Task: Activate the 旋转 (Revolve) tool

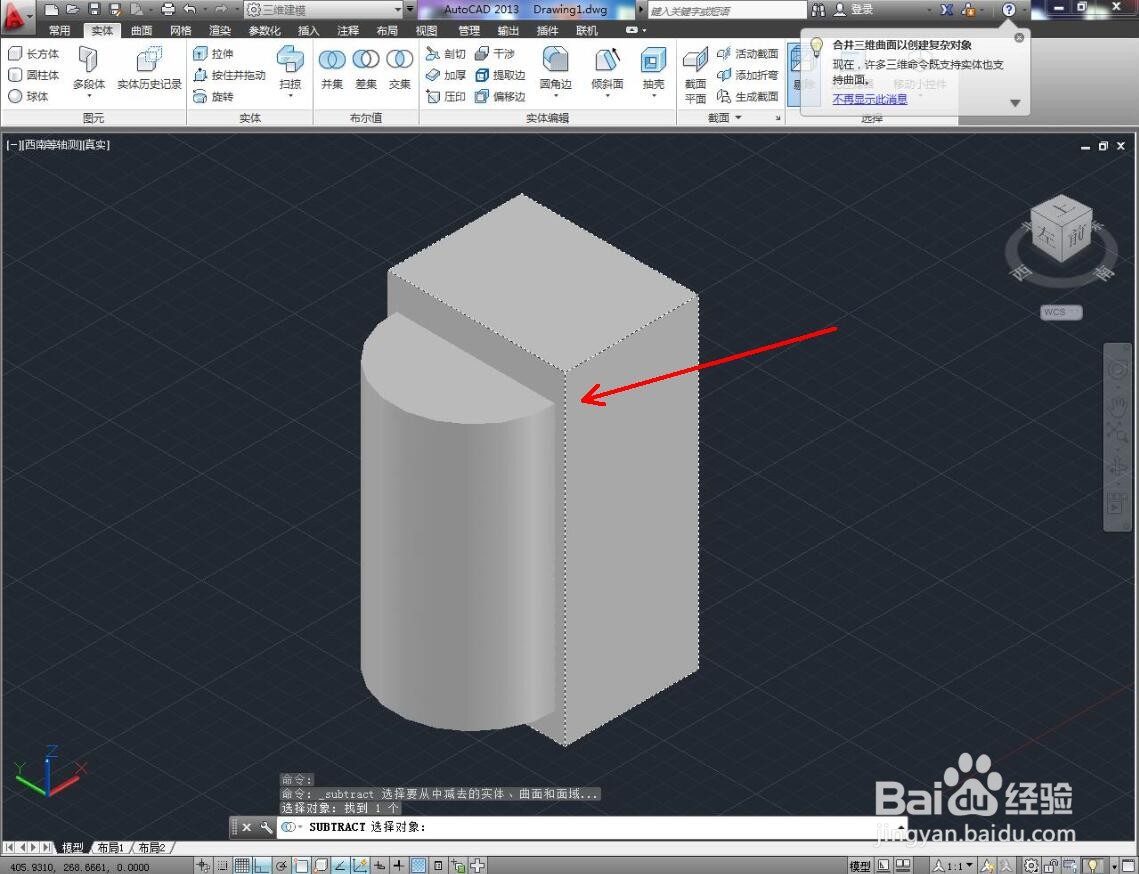Action: point(214,96)
